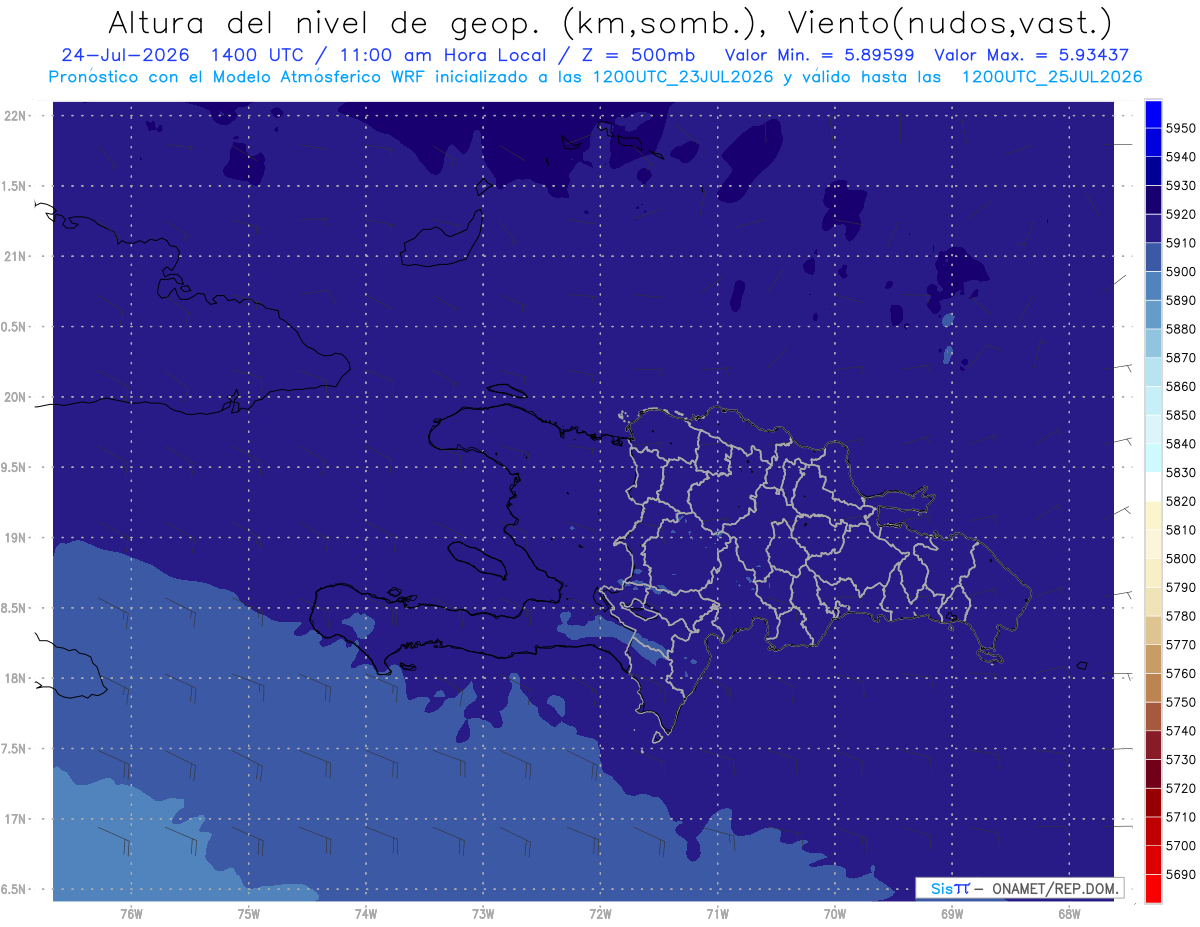The image size is (1200, 927).
Task: Click the '21N' latitude label
Action: (14, 256)
